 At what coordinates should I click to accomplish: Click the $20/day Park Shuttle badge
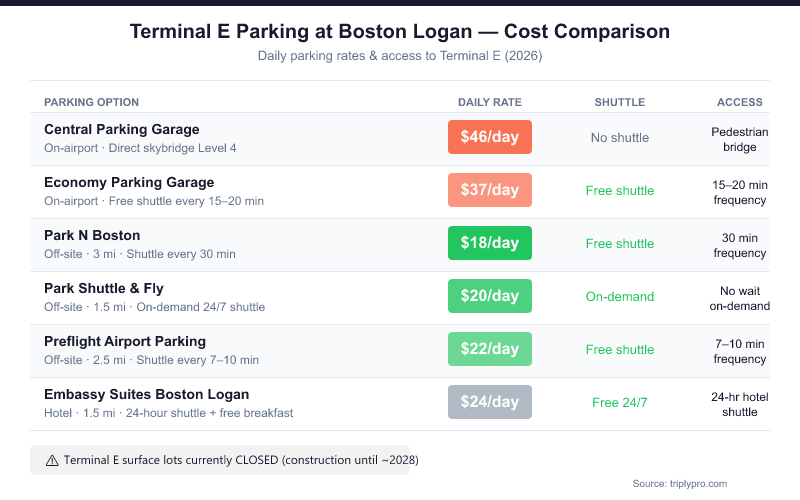pyautogui.click(x=490, y=296)
